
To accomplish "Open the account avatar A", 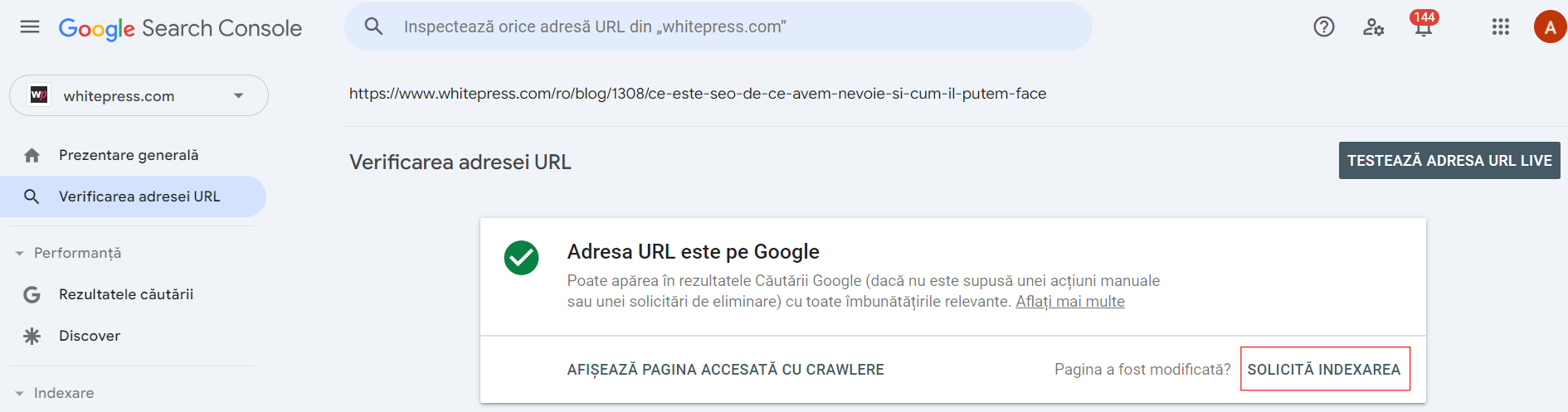I will click(1550, 27).
